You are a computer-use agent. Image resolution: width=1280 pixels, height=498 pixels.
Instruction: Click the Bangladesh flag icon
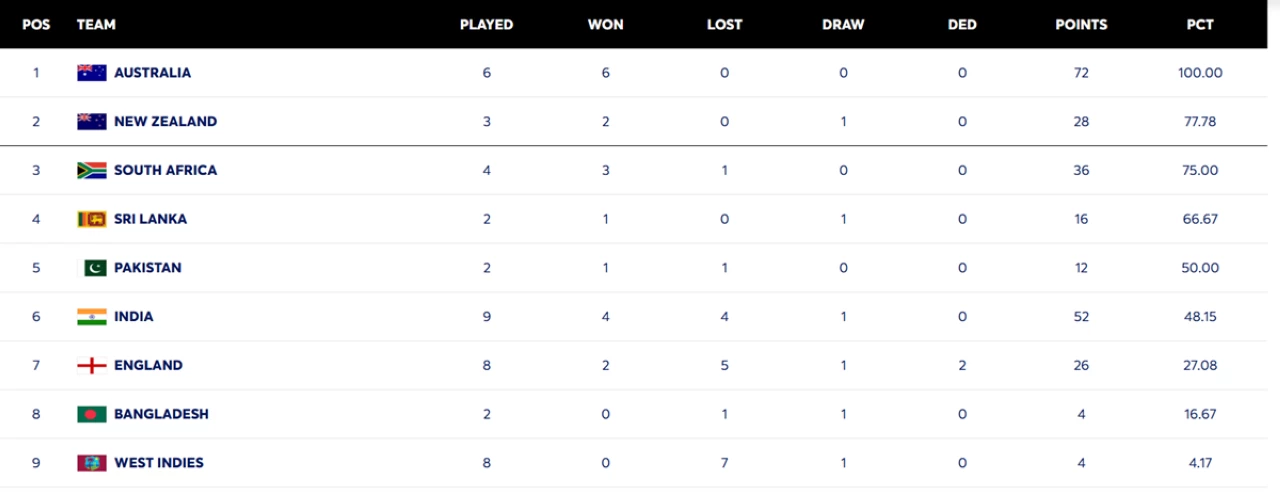click(x=91, y=414)
